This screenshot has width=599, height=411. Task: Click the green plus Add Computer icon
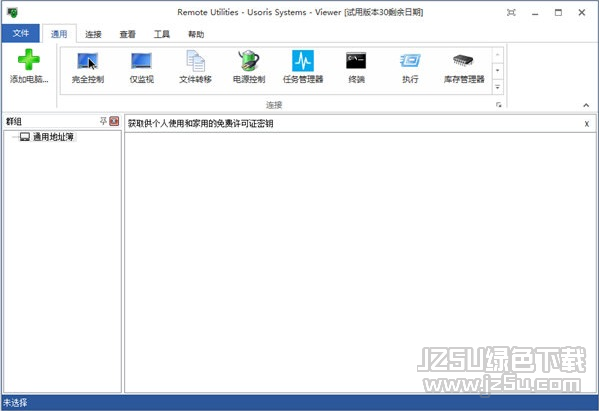pyautogui.click(x=29, y=60)
